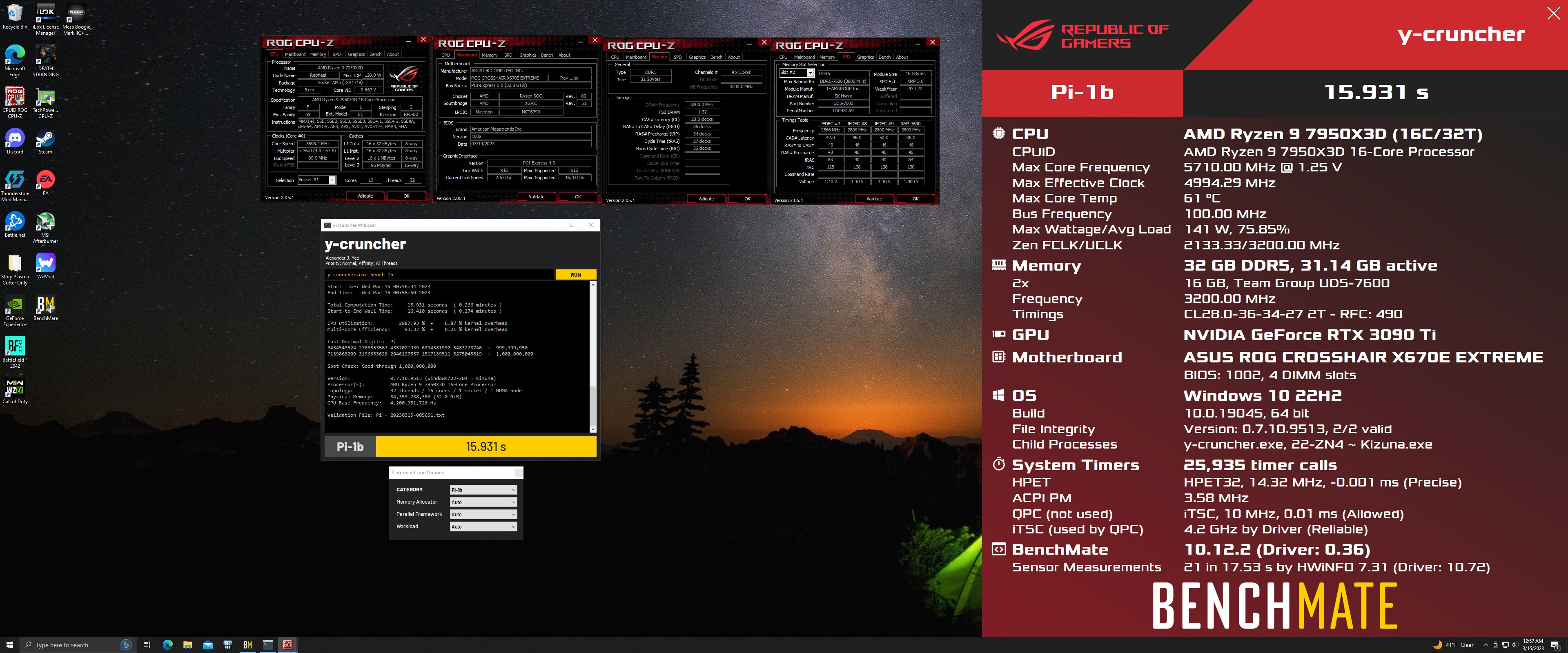Open BenchMate desktop shortcut
Screen dimensions: 1568x653
tap(45, 307)
